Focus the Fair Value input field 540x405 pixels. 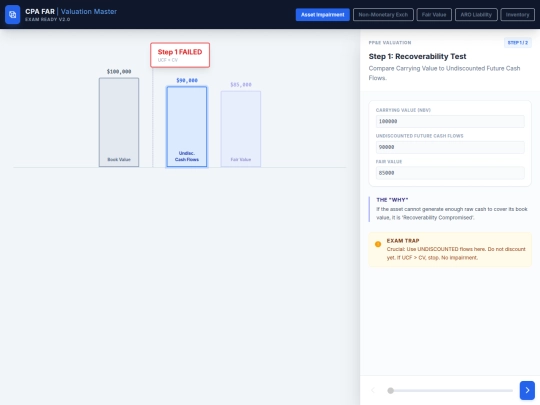coord(450,173)
